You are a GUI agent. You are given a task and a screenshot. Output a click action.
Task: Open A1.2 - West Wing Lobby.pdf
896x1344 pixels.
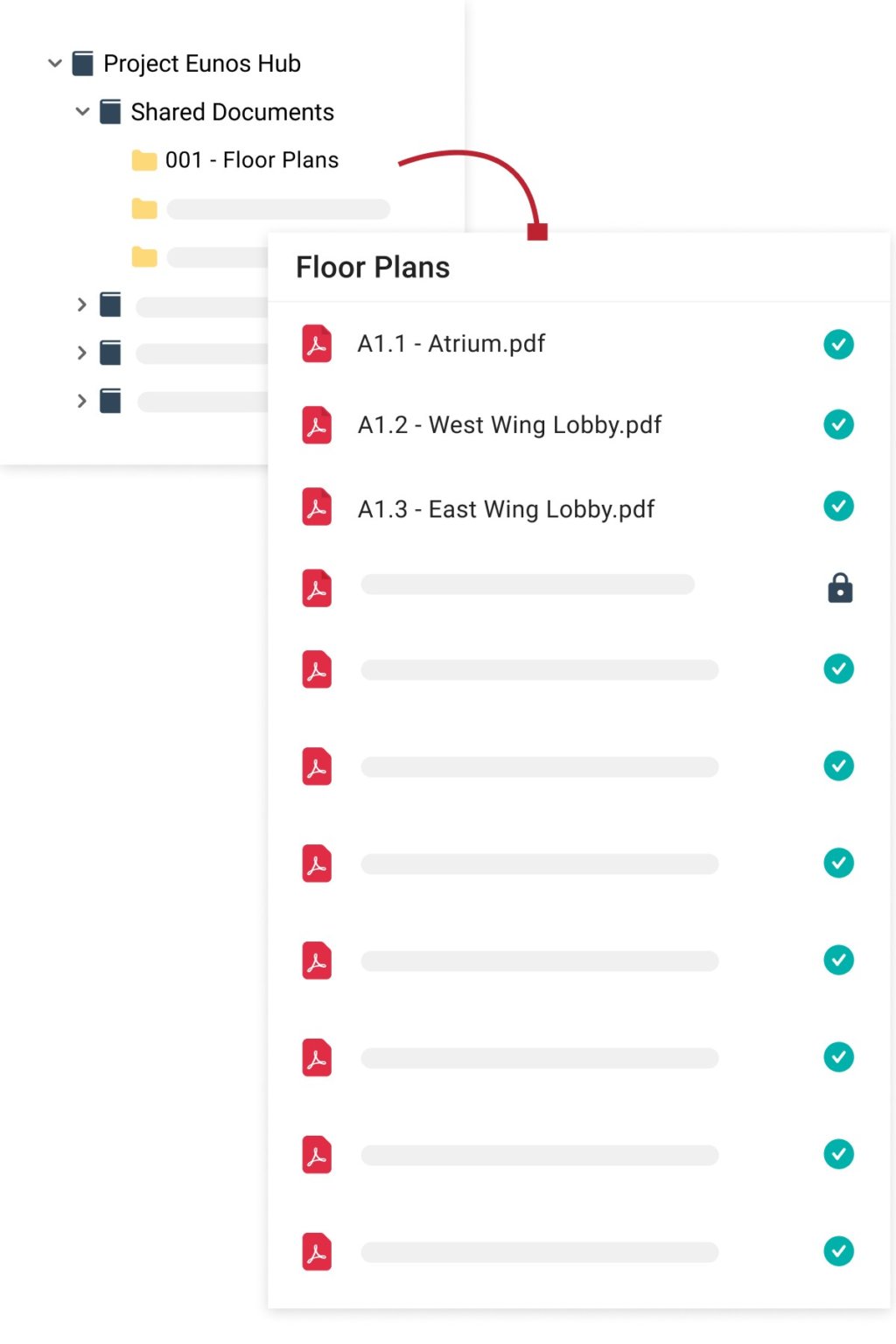(509, 425)
